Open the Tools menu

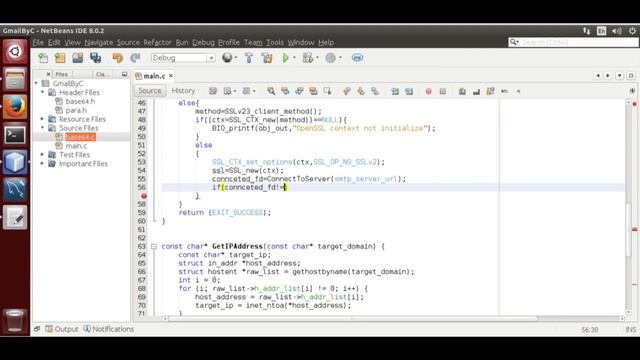[x=275, y=42]
